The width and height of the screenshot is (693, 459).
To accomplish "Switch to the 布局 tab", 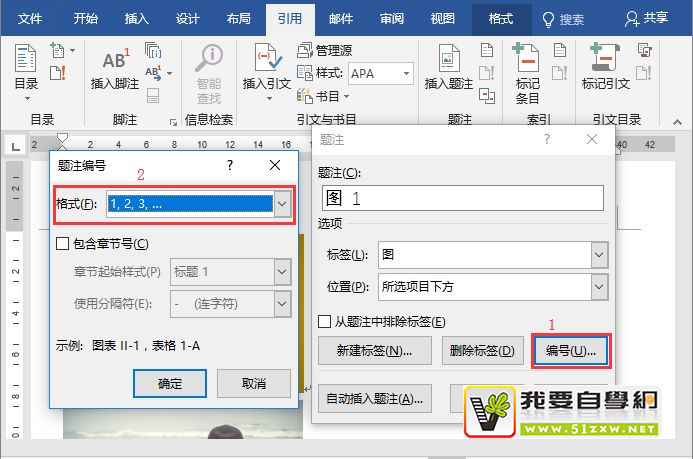I will pyautogui.click(x=238, y=19).
